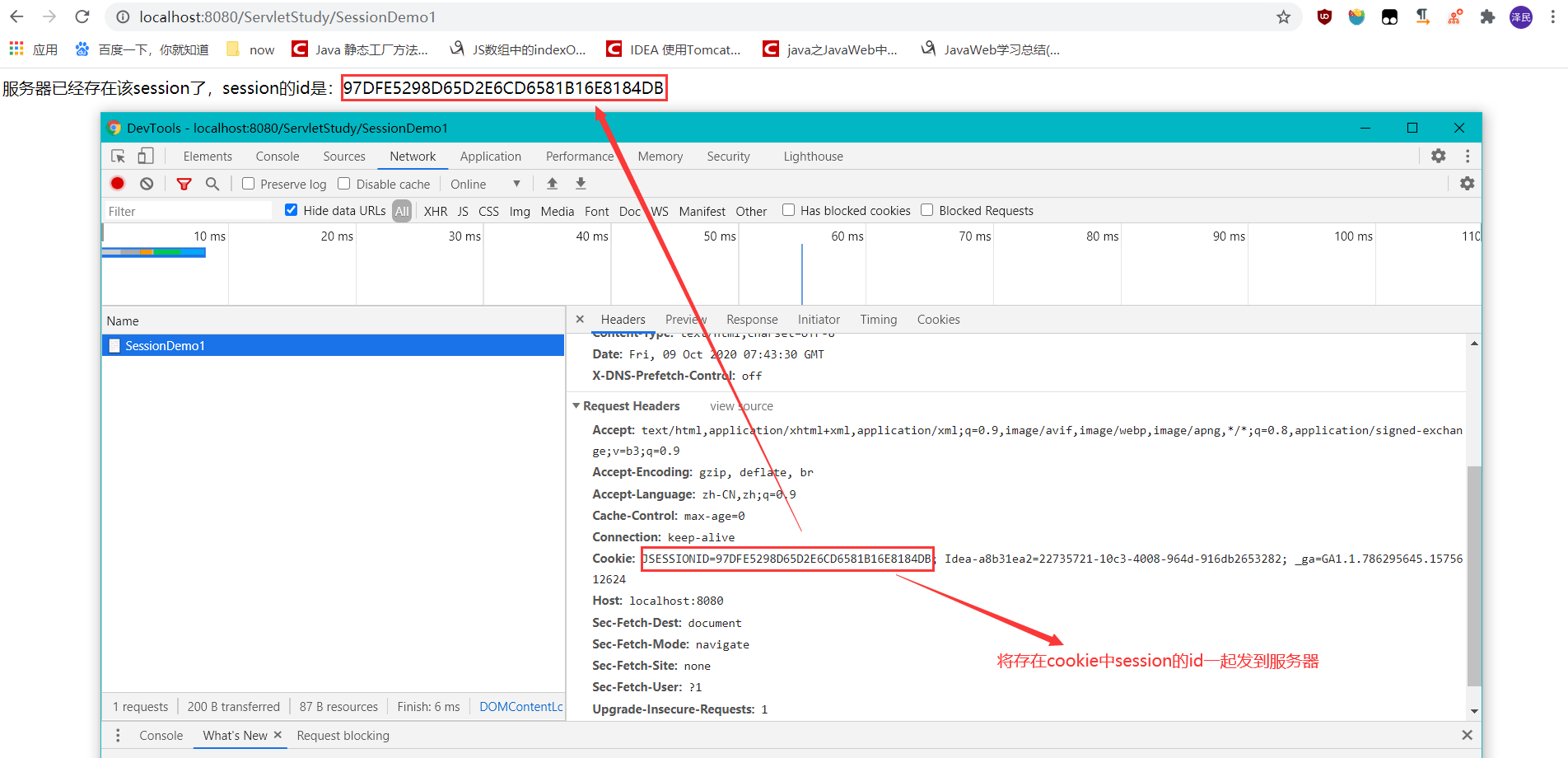Open the Initiator tab
This screenshot has width=1568, height=758.
819,320
